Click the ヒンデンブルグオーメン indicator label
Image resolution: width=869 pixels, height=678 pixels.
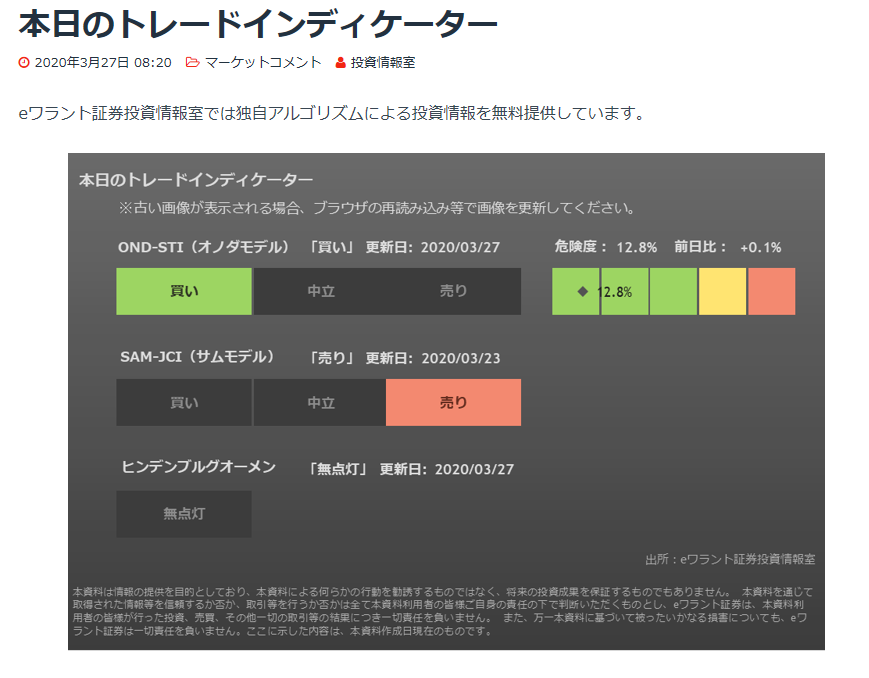point(198,467)
